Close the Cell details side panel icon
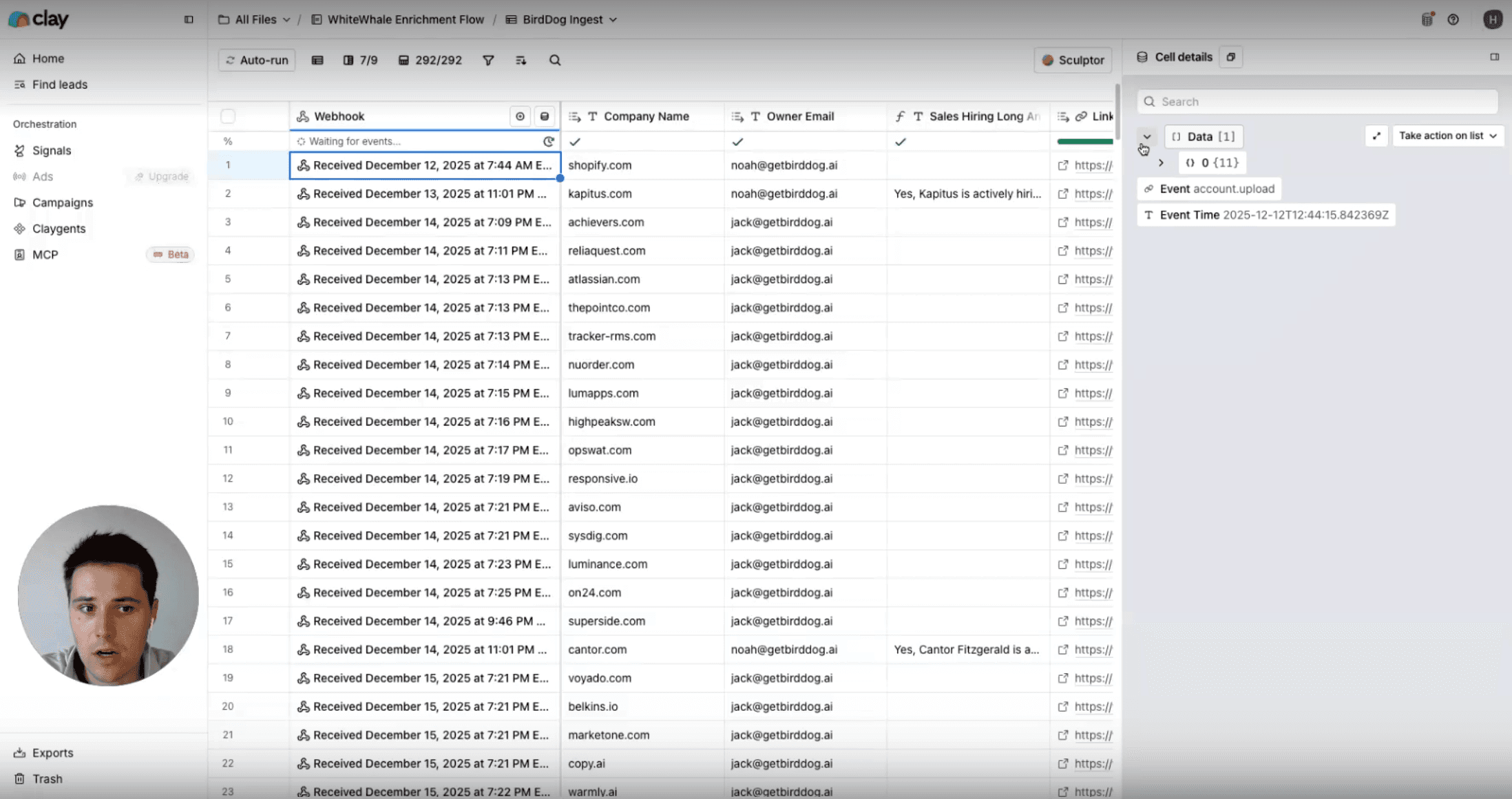The image size is (1512, 799). pos(1495,57)
